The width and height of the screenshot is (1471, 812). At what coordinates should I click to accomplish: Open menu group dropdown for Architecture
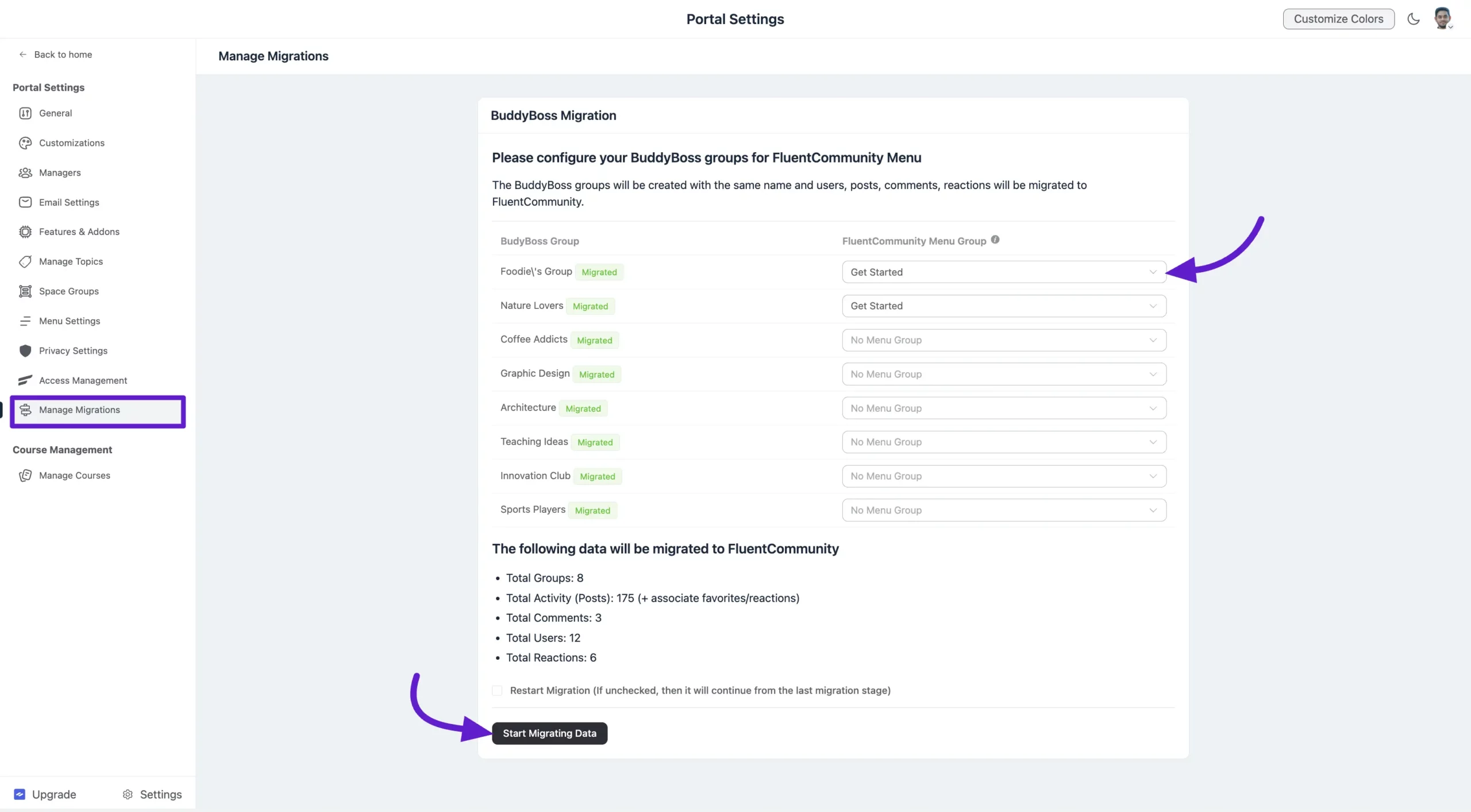pyautogui.click(x=1004, y=408)
